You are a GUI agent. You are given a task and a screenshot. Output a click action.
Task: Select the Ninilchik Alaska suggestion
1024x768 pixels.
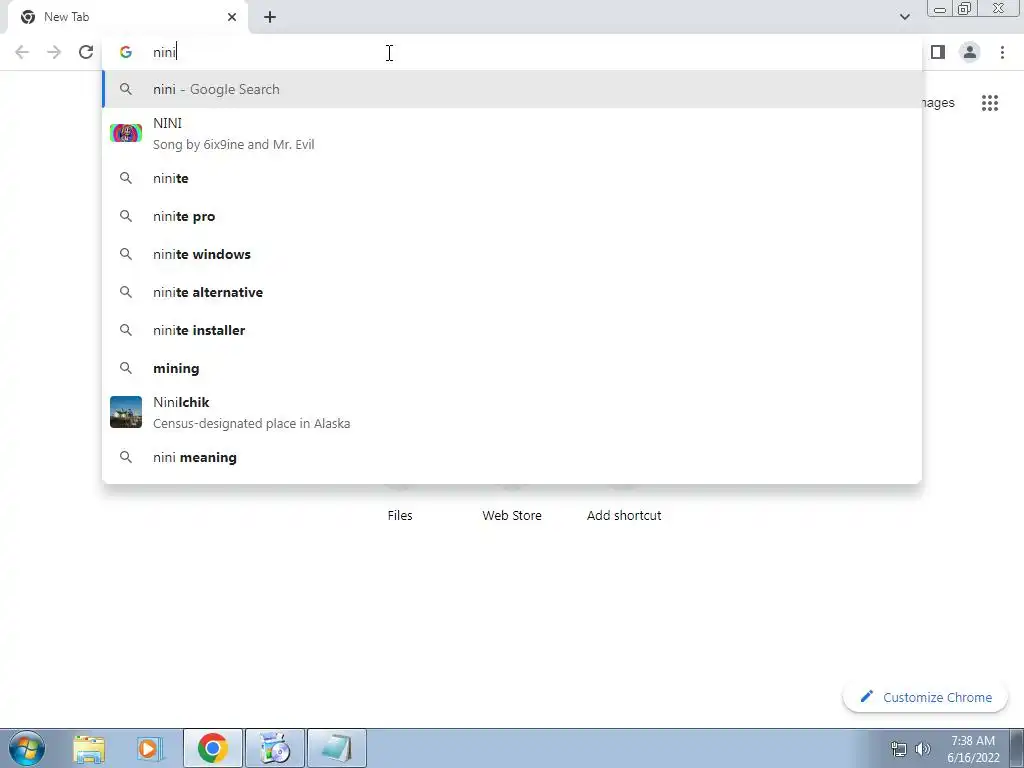512,412
